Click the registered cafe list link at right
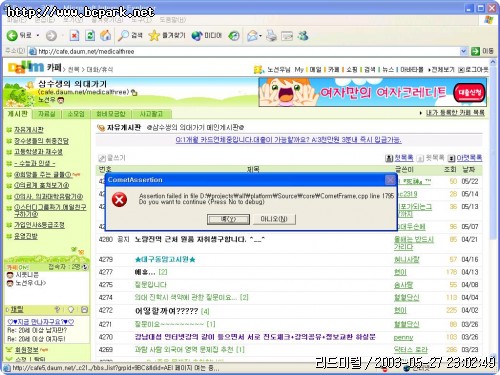This screenshot has height=375, width=500. pos(455,113)
